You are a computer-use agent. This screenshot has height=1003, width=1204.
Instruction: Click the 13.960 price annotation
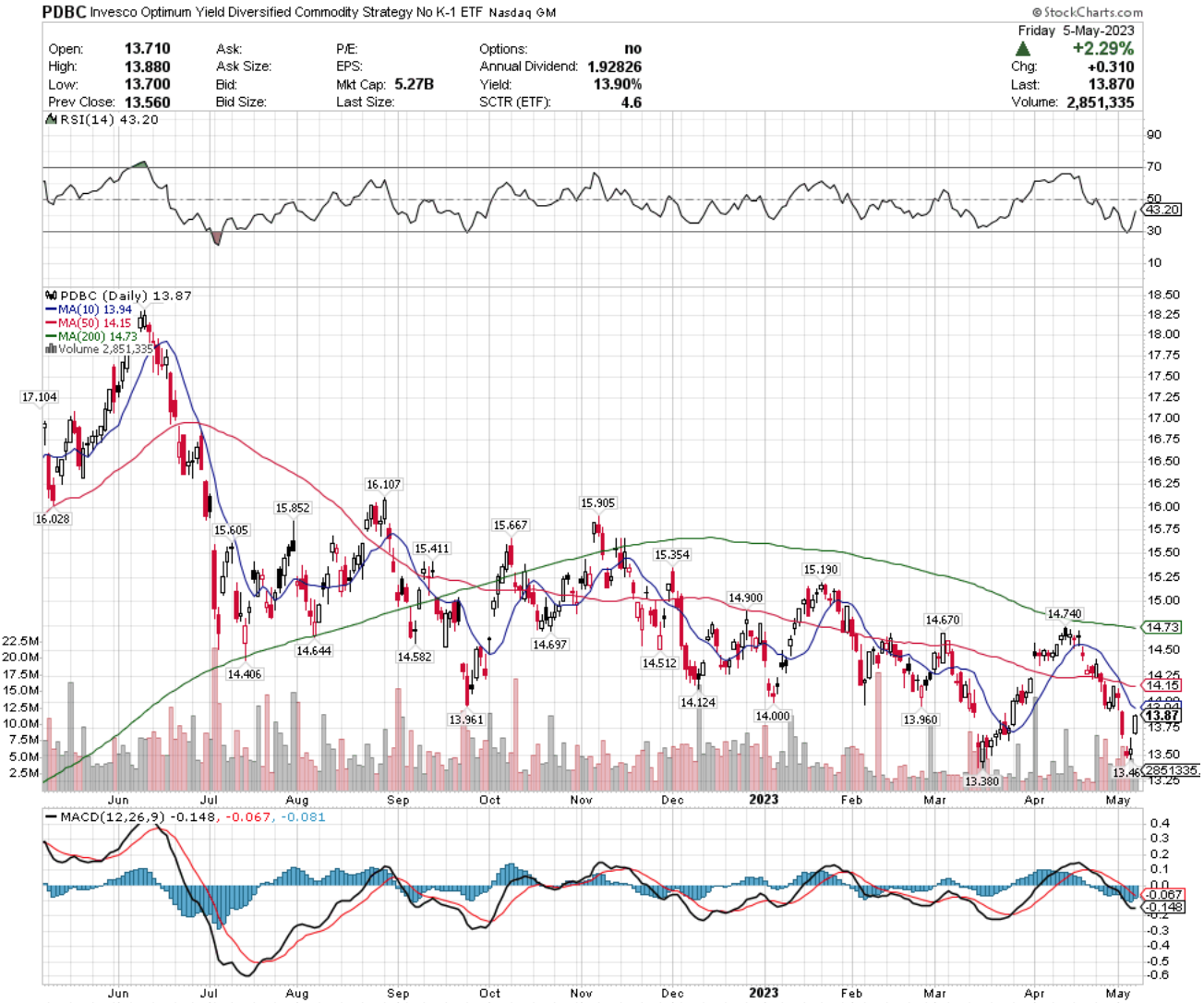921,719
